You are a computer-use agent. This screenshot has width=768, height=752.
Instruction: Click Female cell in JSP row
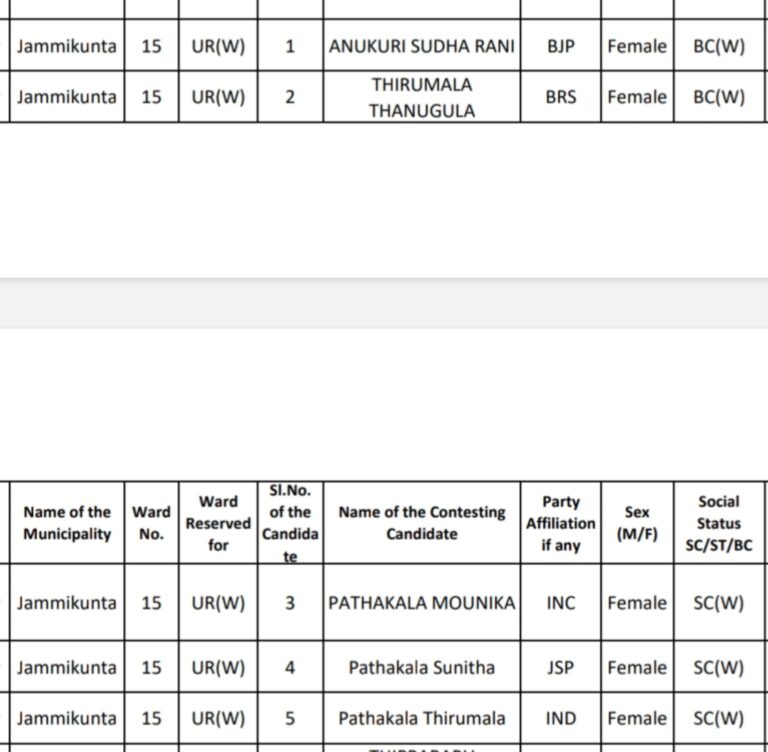[x=637, y=667]
